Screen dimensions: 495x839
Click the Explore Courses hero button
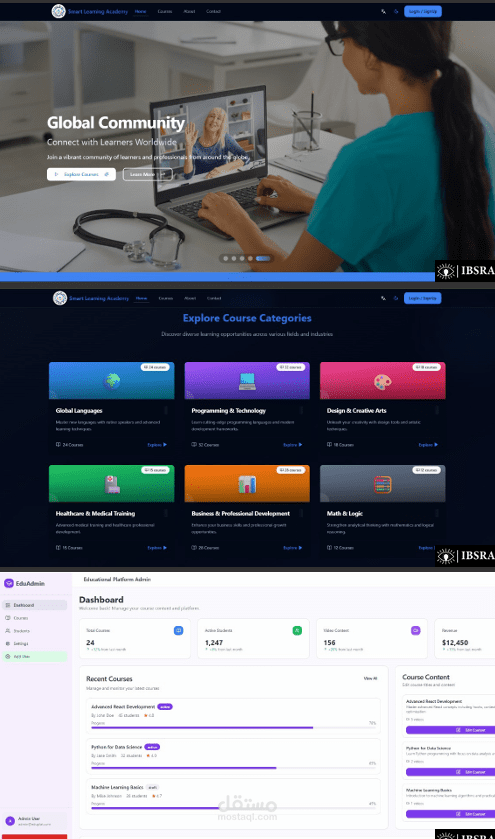(x=81, y=174)
